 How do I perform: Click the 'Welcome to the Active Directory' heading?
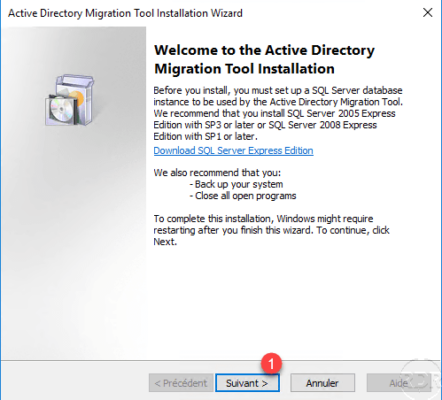pyautogui.click(x=264, y=59)
